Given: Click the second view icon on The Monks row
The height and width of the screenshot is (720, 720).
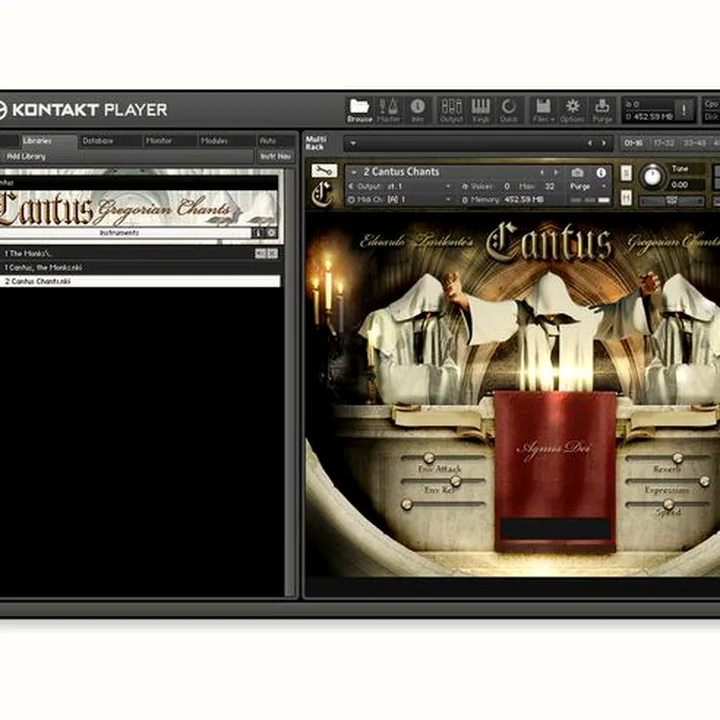Looking at the screenshot, I should point(272,253).
